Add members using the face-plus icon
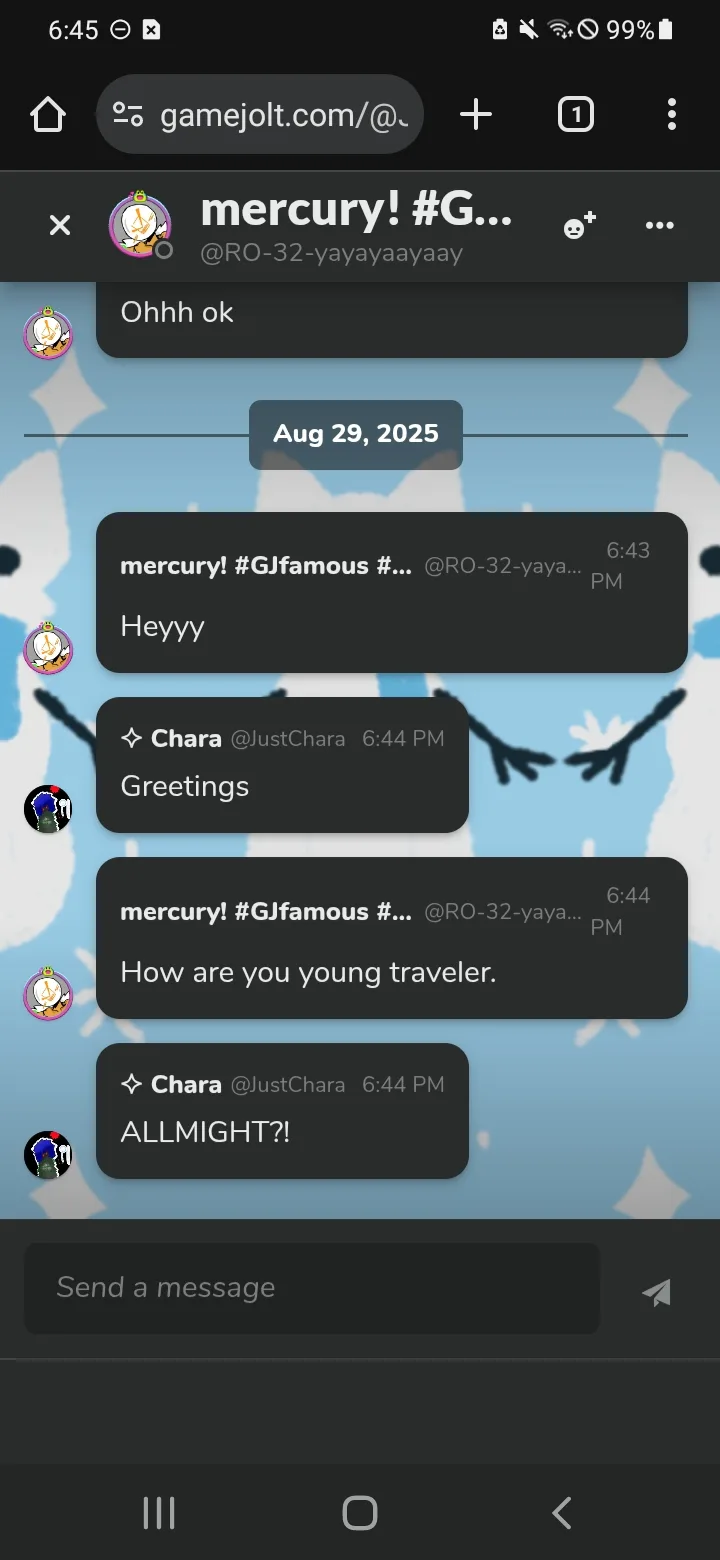Screen dimensions: 720x1560 coord(580,226)
